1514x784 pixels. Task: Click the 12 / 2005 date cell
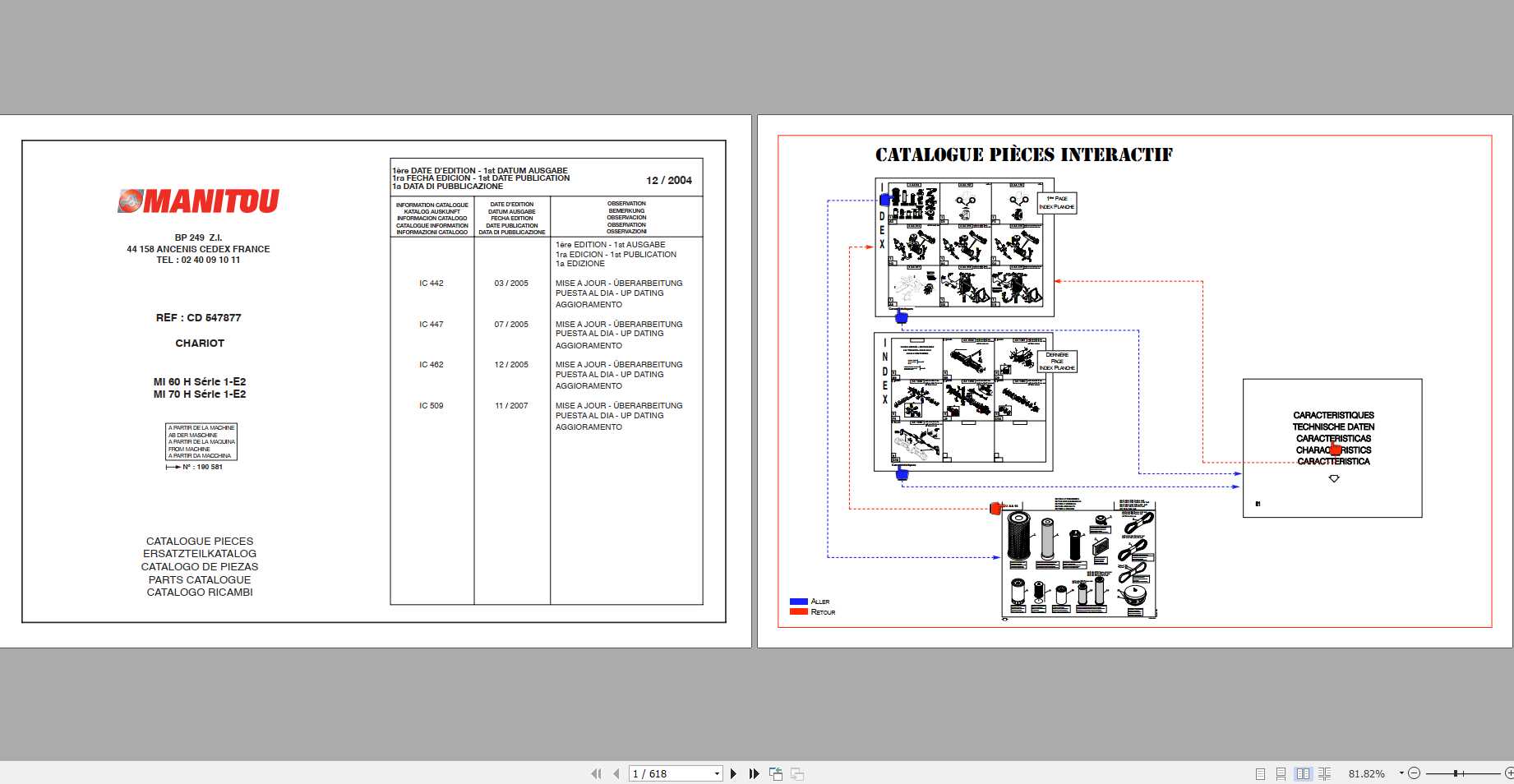coord(511,365)
